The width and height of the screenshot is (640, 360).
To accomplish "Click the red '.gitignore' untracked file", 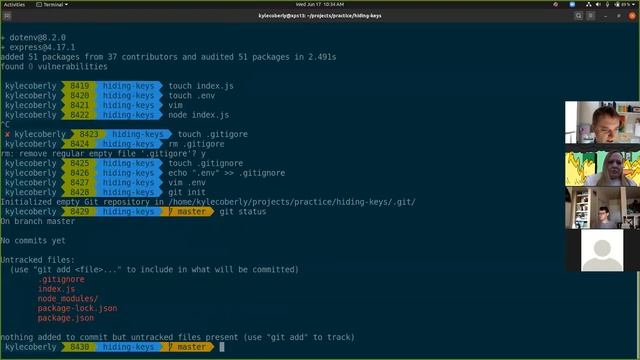I will click(x=61, y=280).
